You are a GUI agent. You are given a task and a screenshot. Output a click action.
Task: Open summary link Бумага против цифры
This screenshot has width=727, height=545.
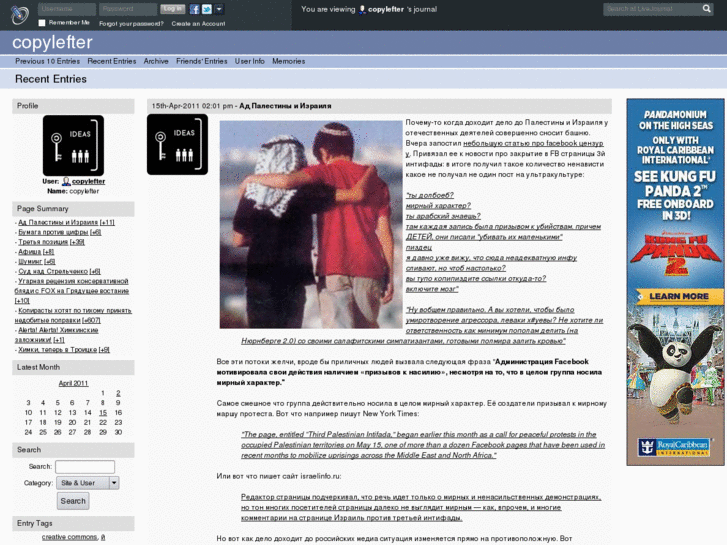click(x=53, y=232)
